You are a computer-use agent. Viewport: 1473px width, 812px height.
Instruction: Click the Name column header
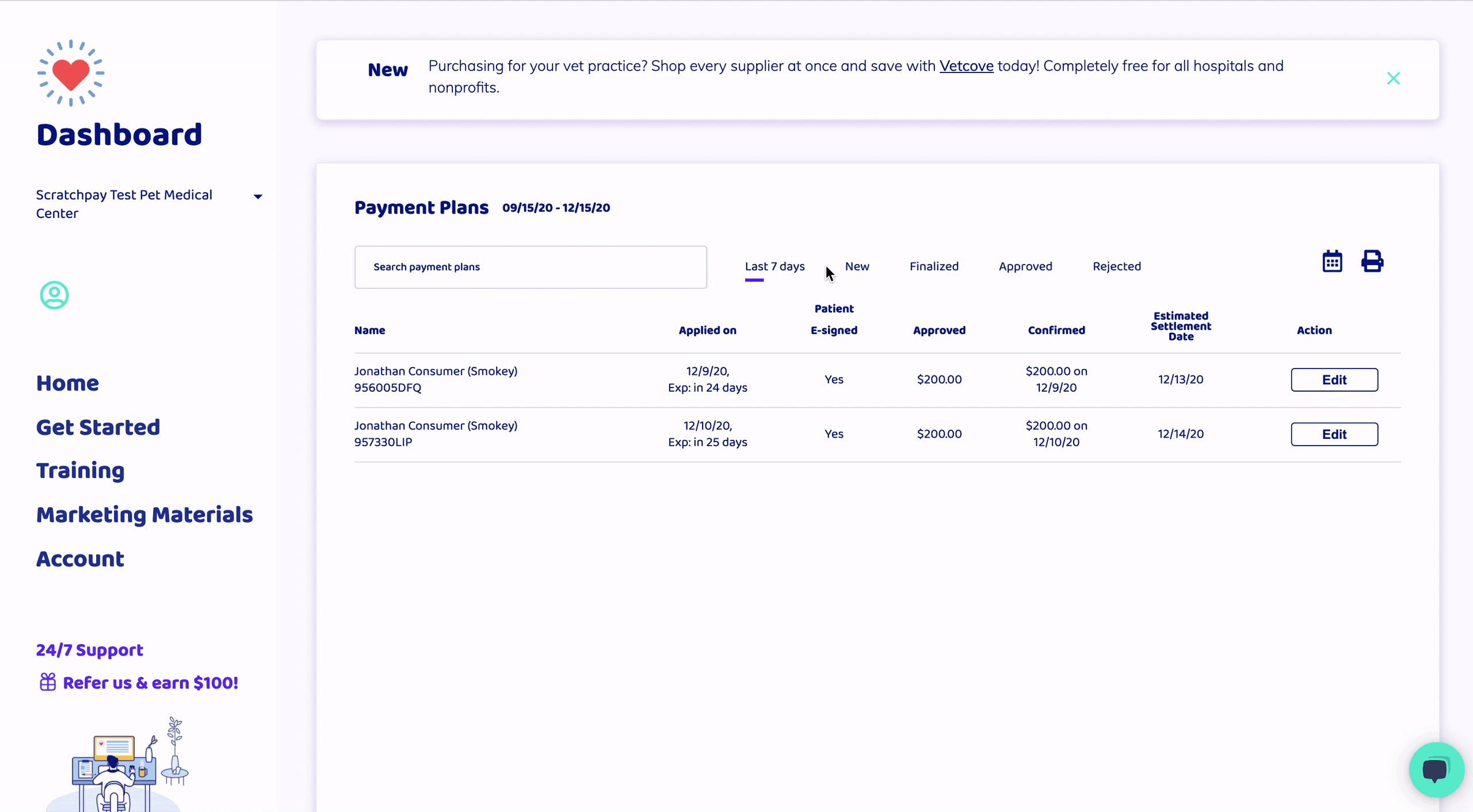369,330
